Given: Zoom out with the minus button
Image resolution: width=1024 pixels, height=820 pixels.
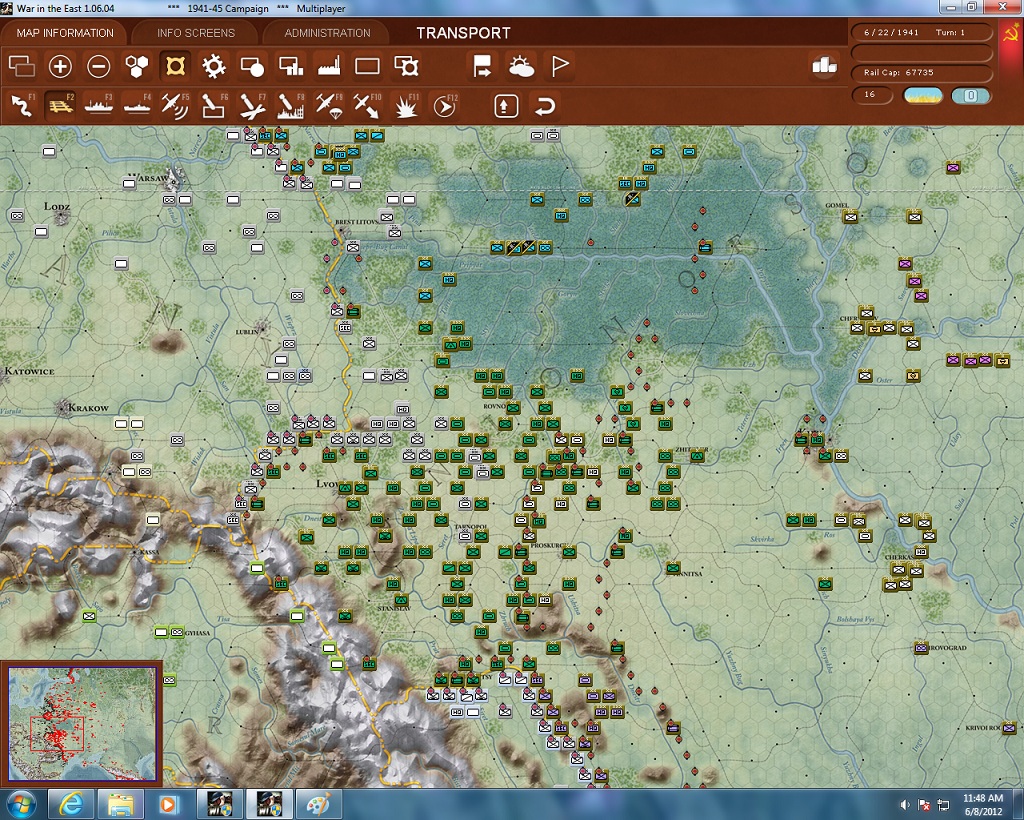Looking at the screenshot, I should 99,66.
